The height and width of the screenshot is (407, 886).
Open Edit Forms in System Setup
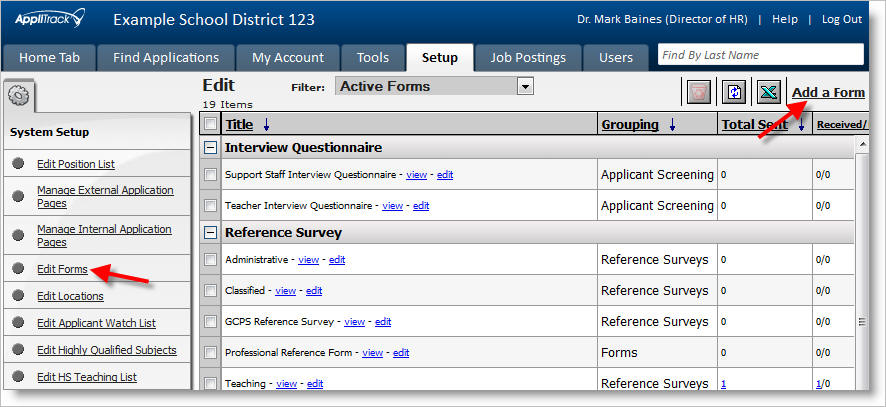62,269
